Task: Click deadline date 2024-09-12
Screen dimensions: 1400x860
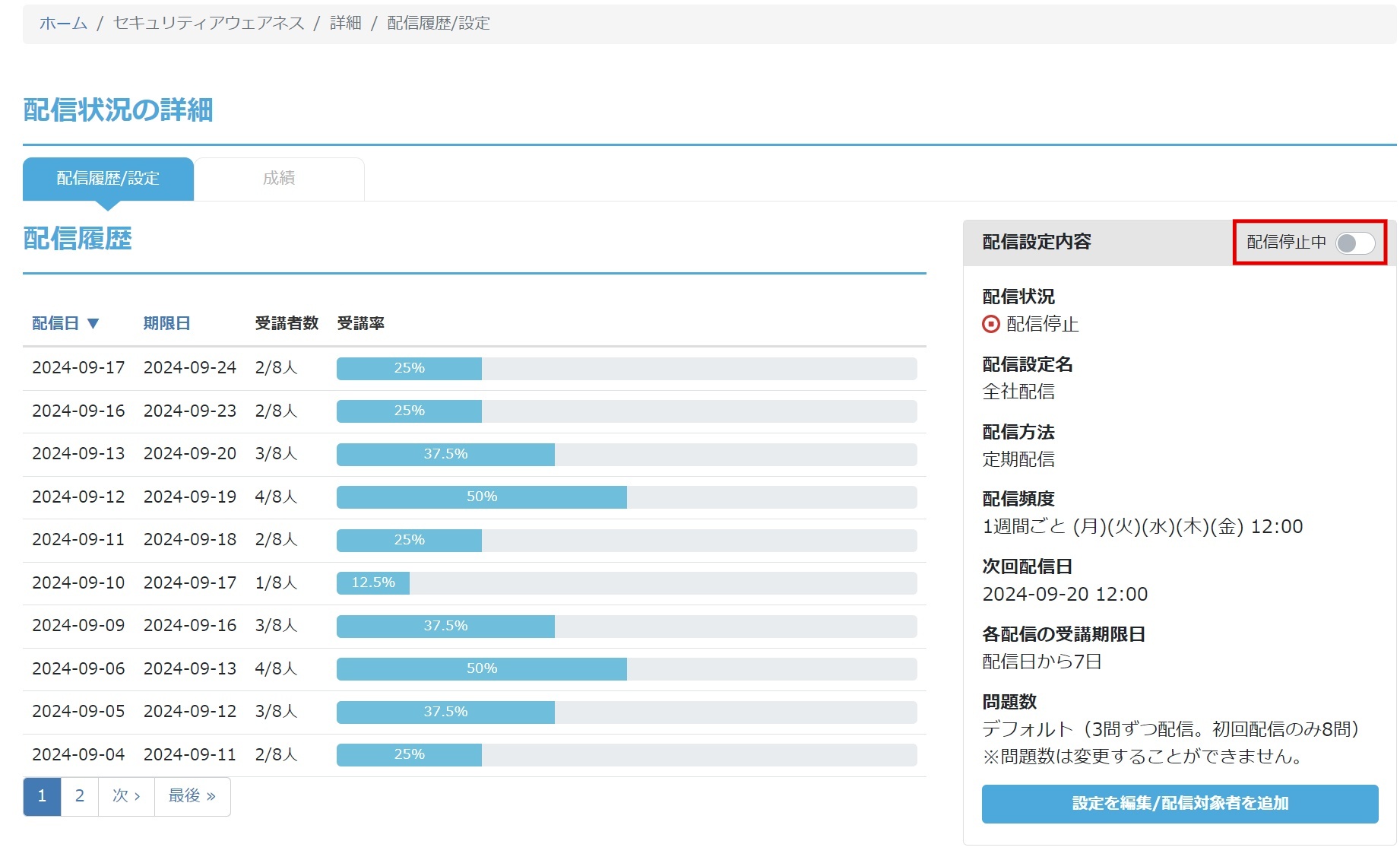Action: (x=190, y=712)
